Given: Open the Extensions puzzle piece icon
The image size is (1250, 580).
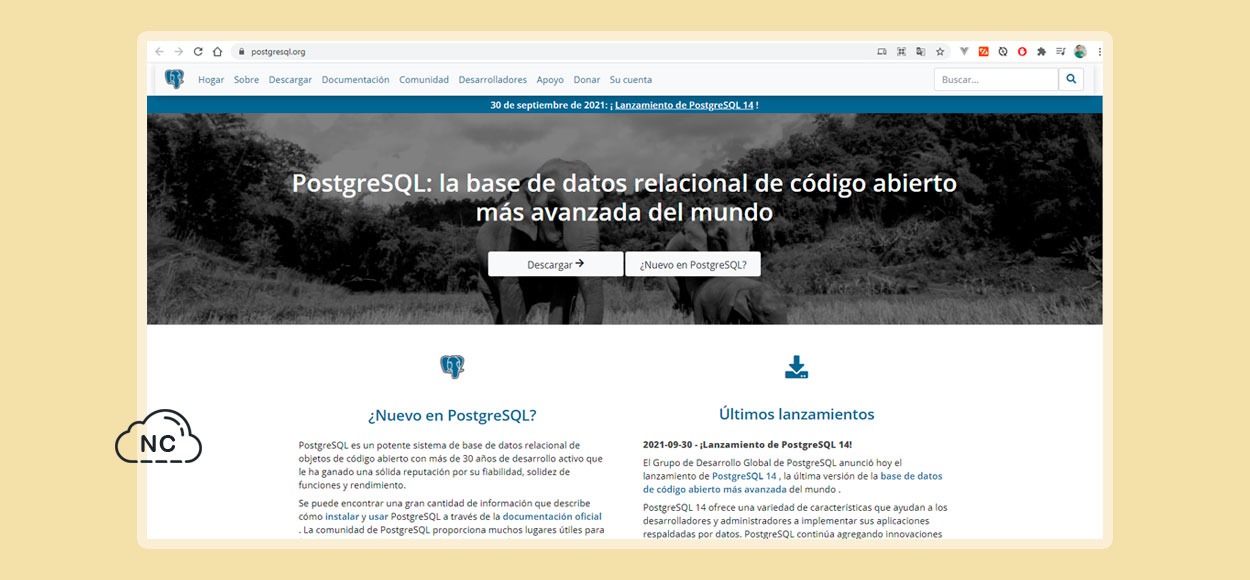Looking at the screenshot, I should point(1041,51).
